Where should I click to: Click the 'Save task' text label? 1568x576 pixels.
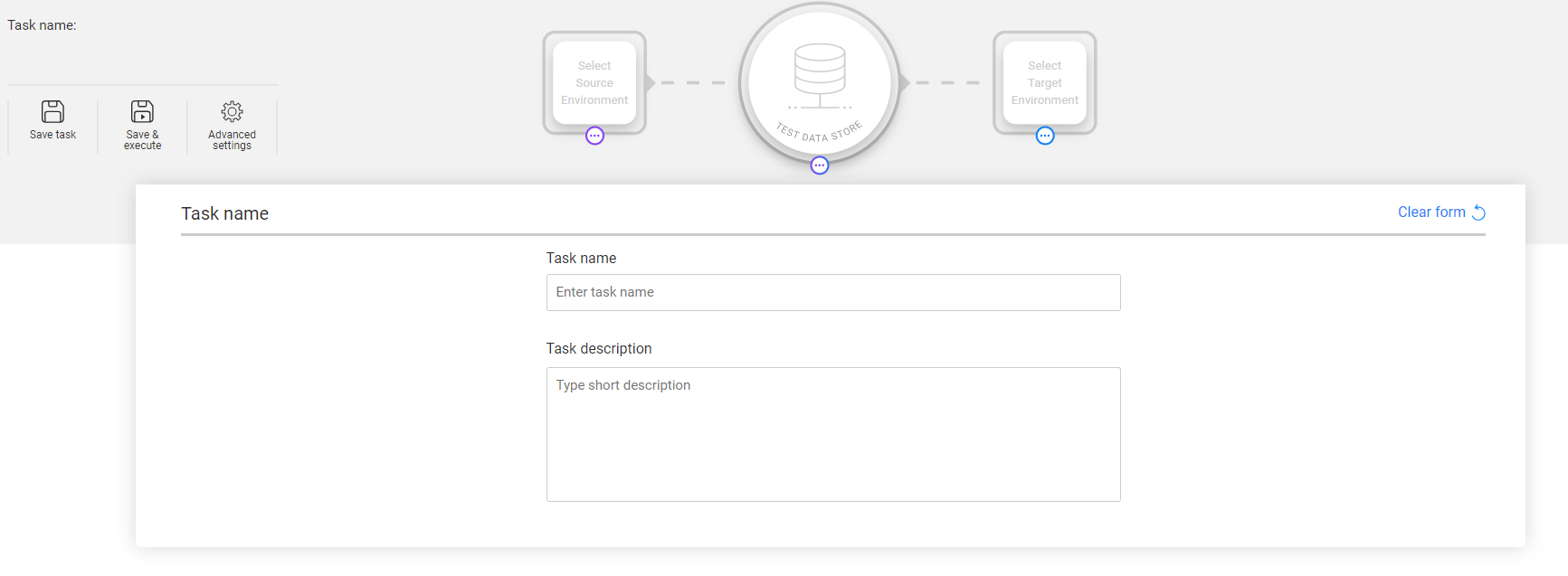click(x=52, y=135)
